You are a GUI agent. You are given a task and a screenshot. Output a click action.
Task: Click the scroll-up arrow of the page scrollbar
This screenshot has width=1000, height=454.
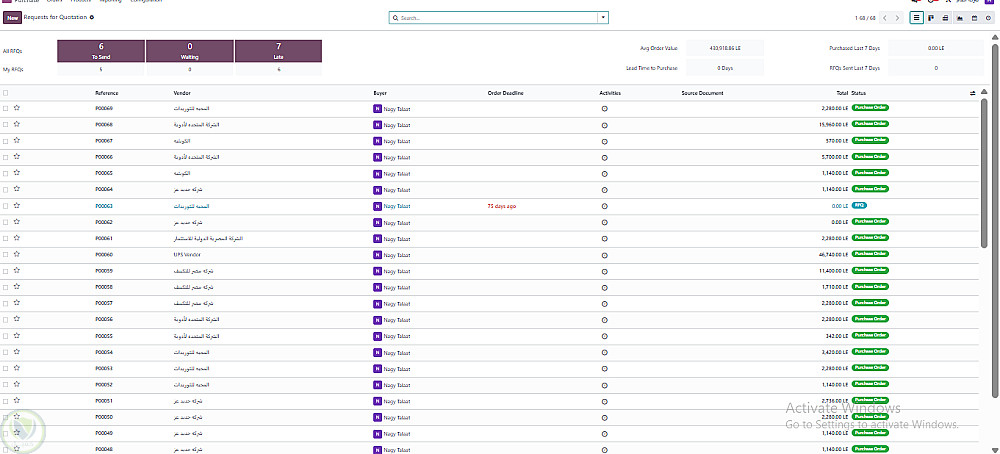[995, 38]
